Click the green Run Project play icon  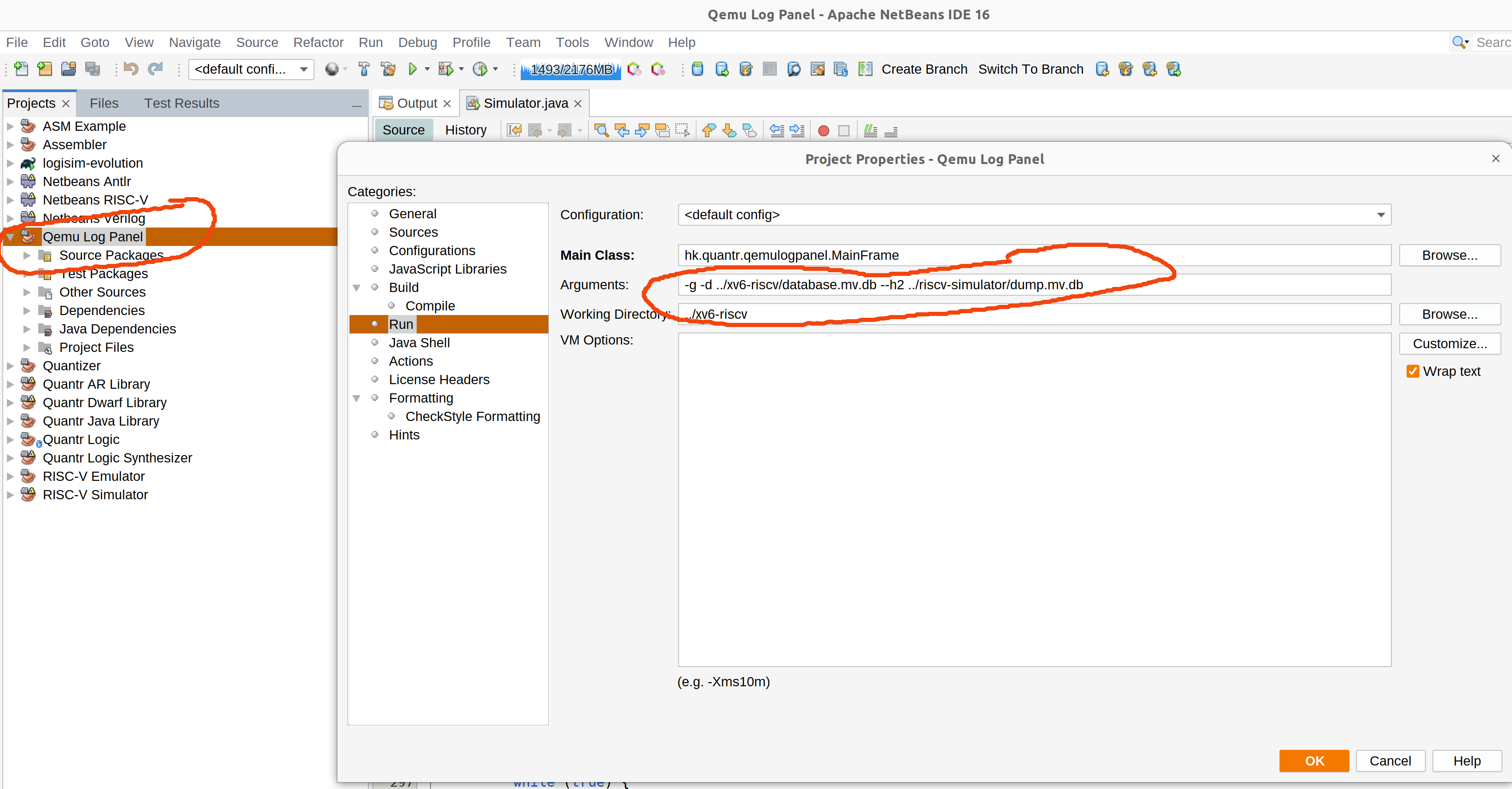[413, 69]
